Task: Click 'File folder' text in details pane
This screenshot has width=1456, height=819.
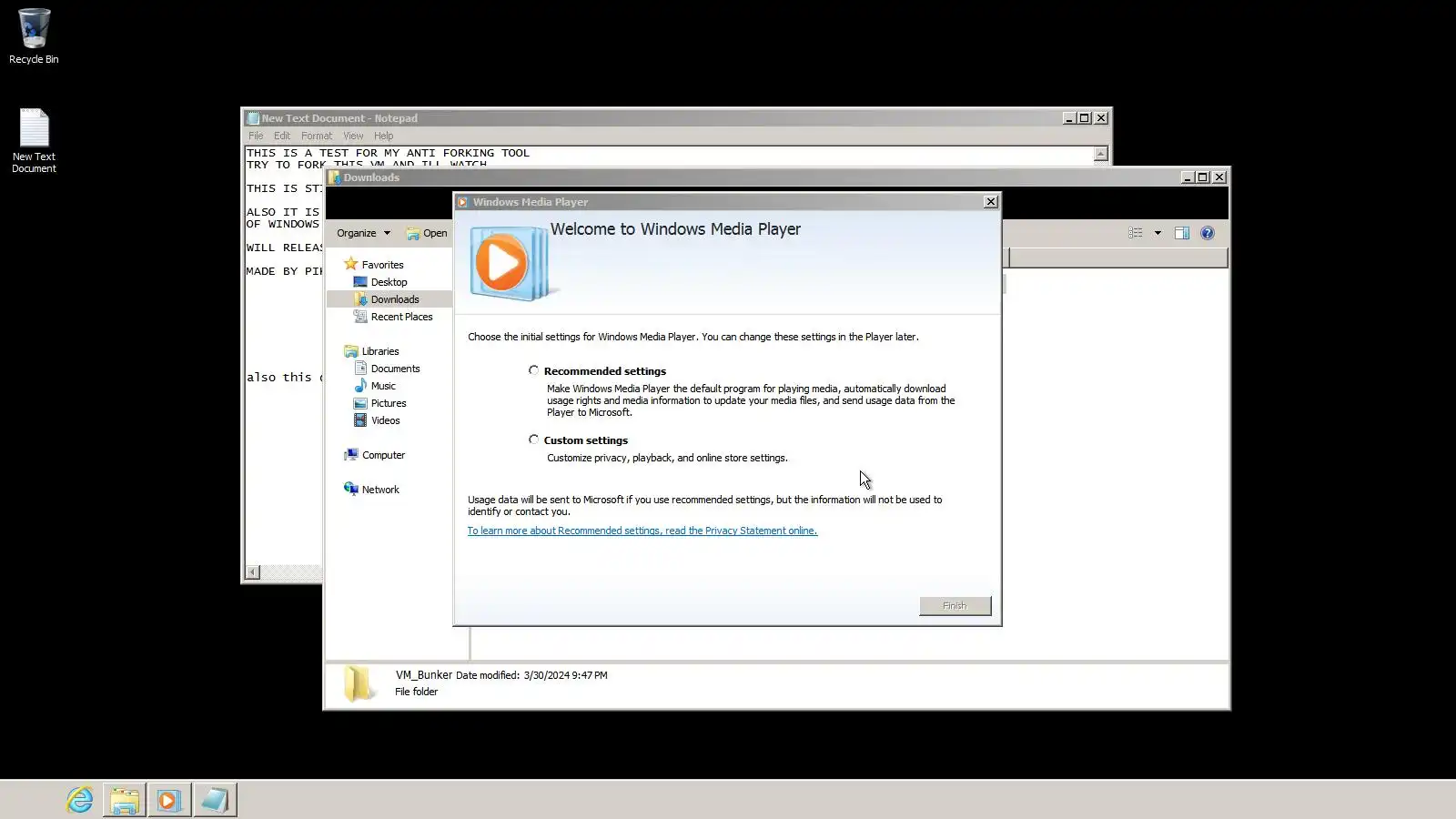Action: 416,692
